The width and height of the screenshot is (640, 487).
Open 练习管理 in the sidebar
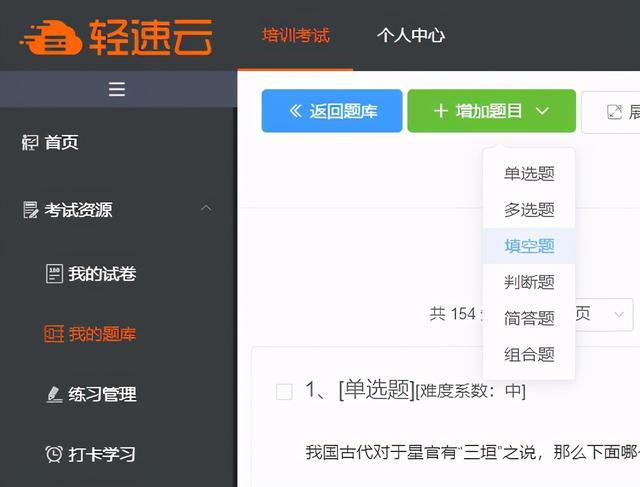pos(102,394)
